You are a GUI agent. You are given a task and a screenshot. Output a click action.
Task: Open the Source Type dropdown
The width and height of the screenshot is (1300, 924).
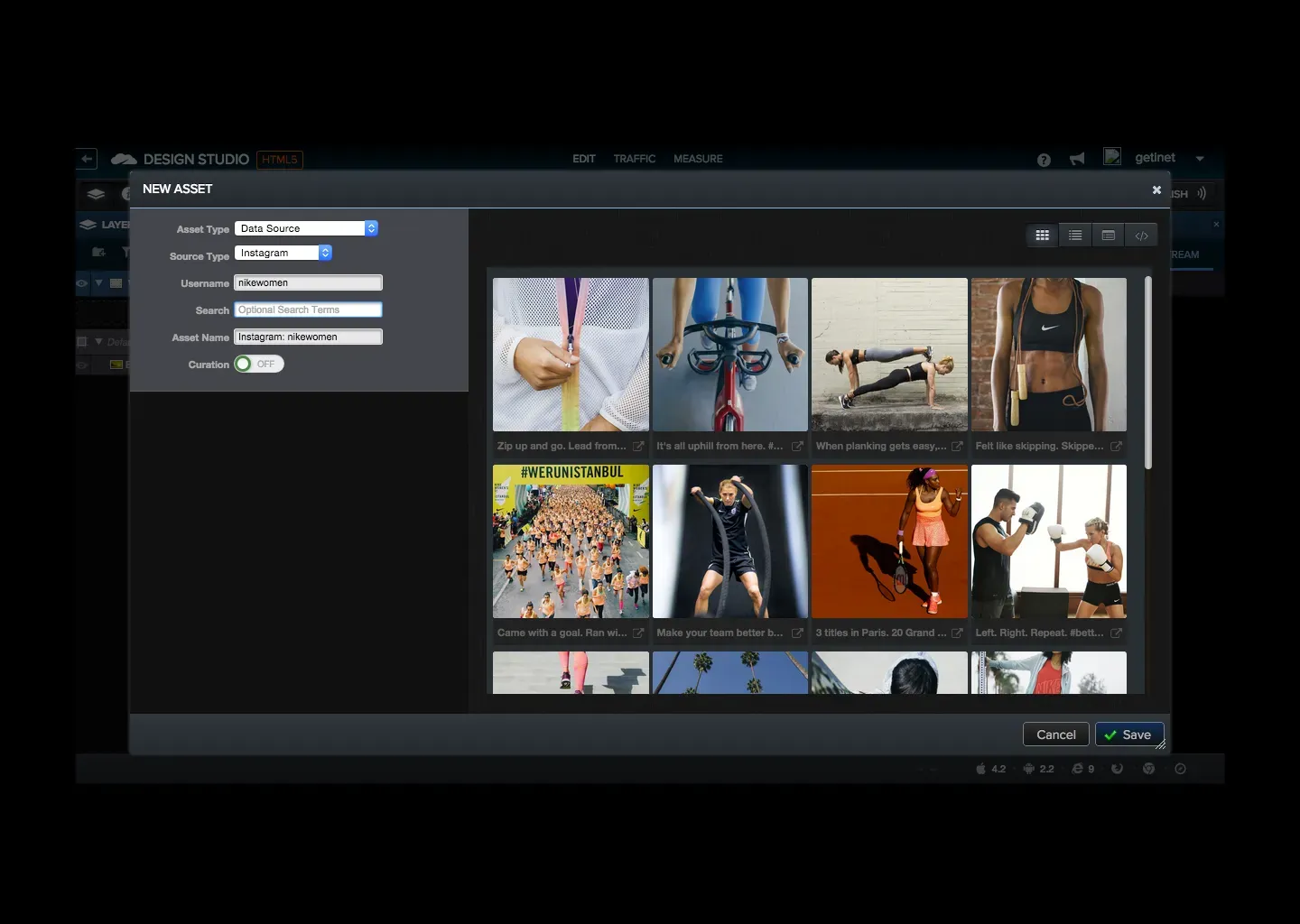[x=283, y=253]
